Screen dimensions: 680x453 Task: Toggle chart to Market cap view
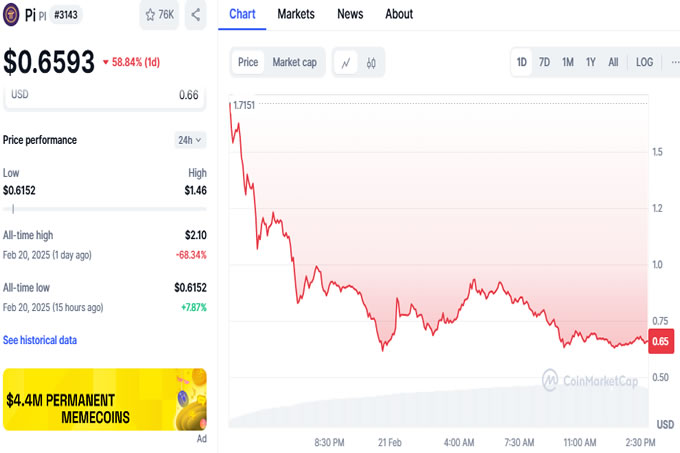click(294, 62)
